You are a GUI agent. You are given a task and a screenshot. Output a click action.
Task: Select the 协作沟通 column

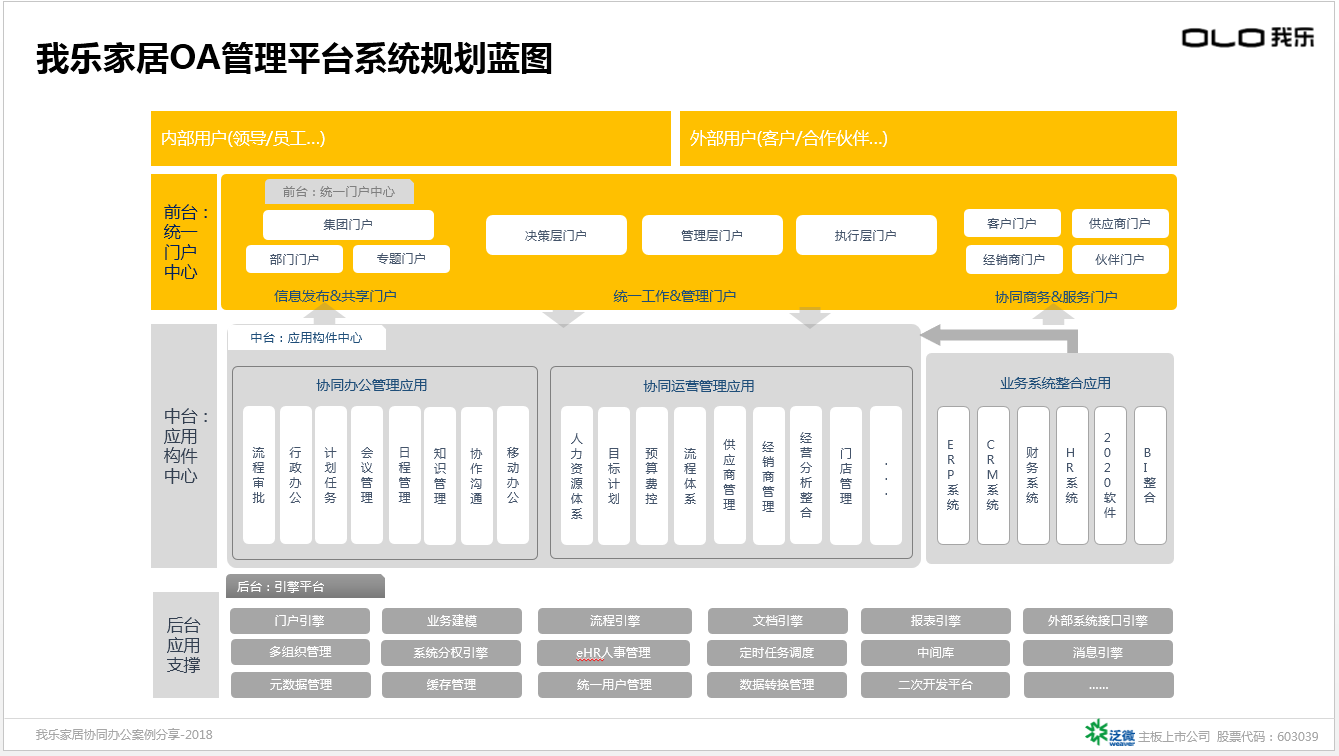477,475
